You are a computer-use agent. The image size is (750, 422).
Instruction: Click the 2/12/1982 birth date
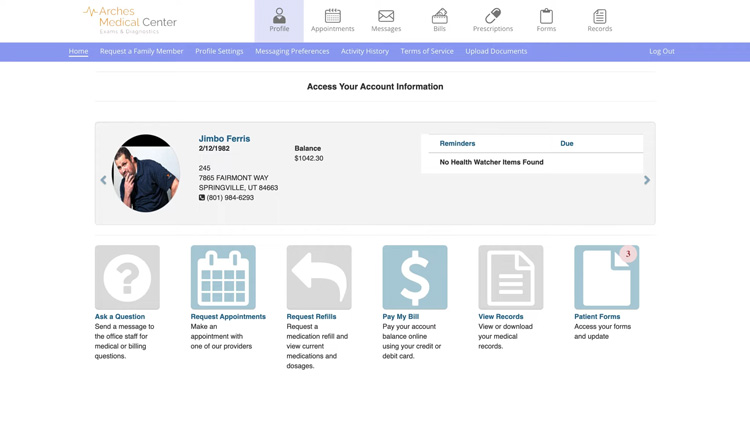pyautogui.click(x=214, y=149)
